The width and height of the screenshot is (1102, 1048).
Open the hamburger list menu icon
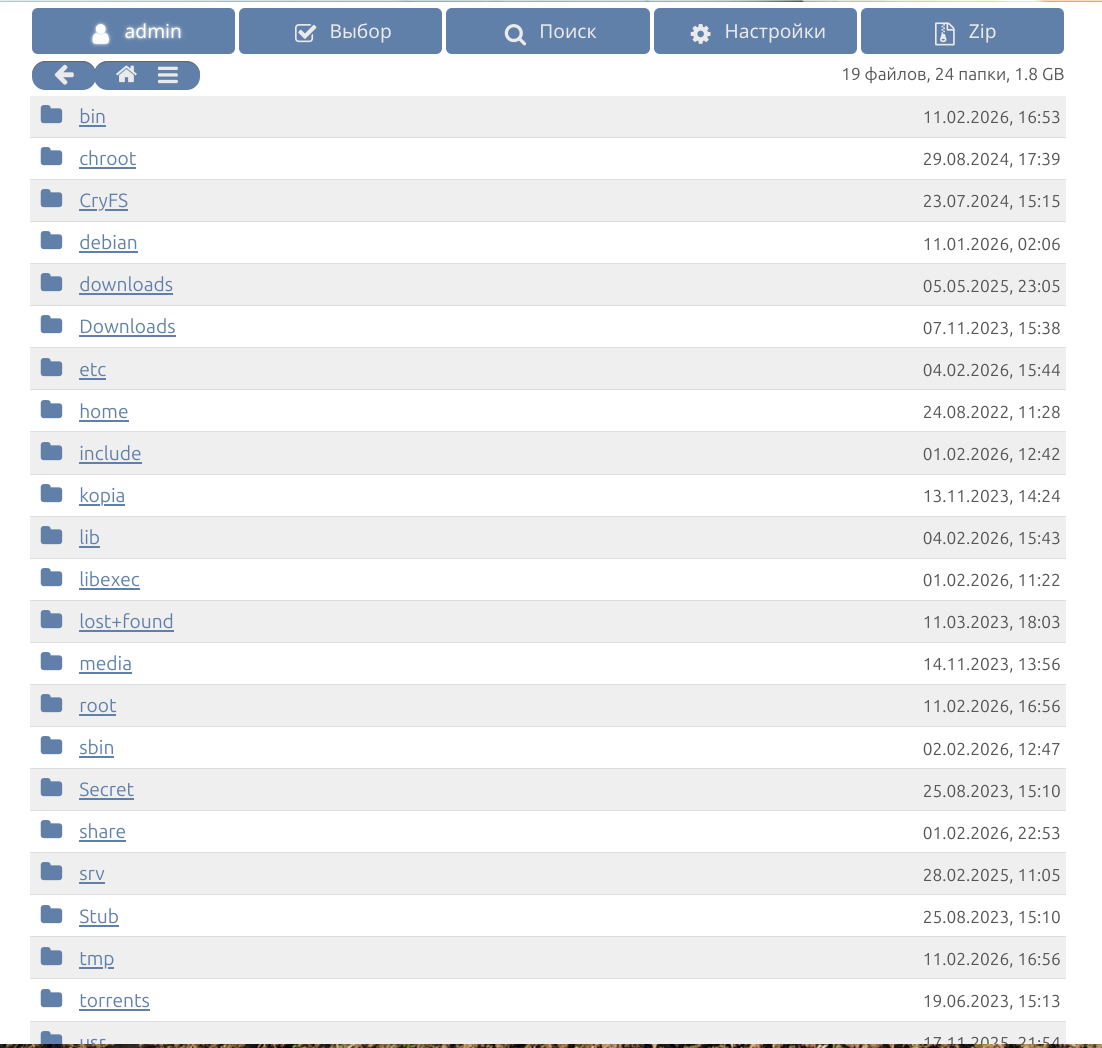point(168,75)
